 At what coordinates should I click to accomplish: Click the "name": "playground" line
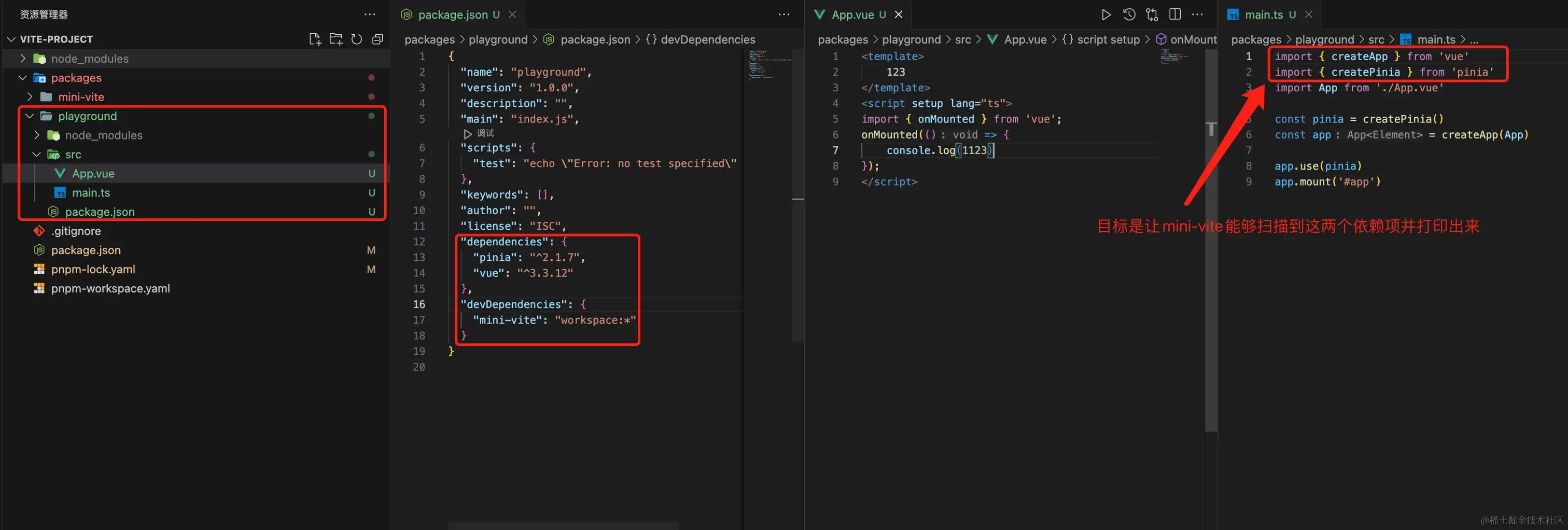(x=526, y=72)
